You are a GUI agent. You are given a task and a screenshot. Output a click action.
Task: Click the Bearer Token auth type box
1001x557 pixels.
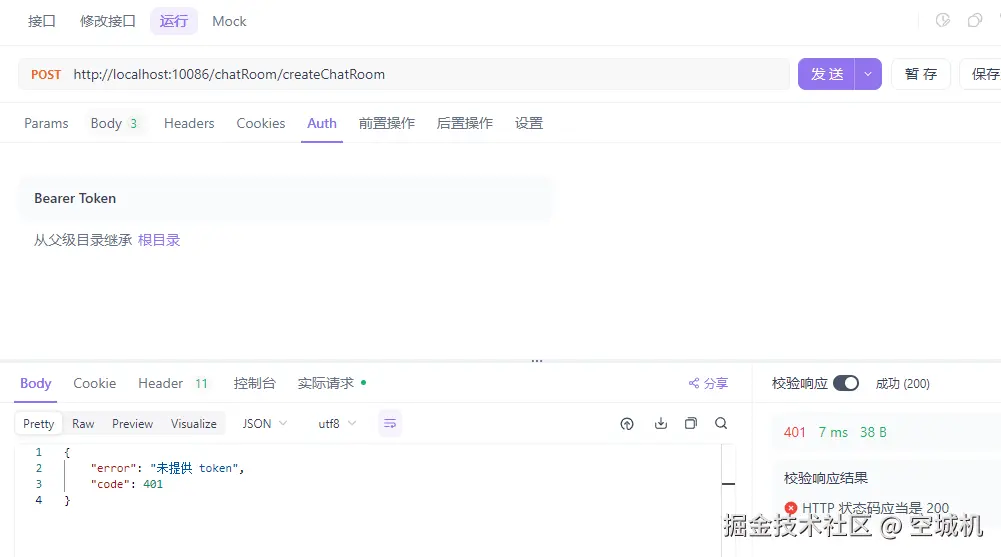(x=285, y=198)
